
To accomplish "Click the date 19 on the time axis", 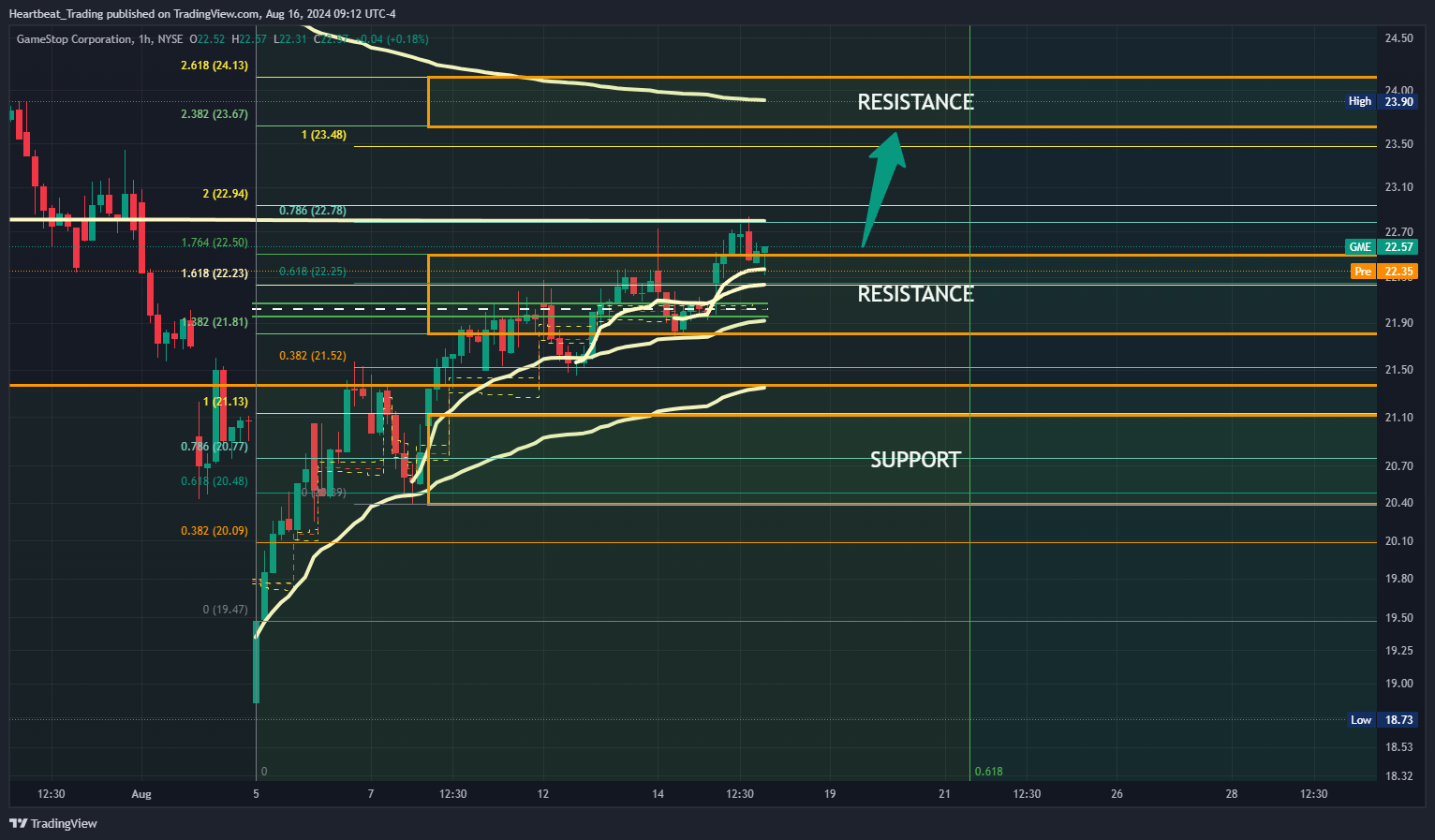I will (x=830, y=794).
